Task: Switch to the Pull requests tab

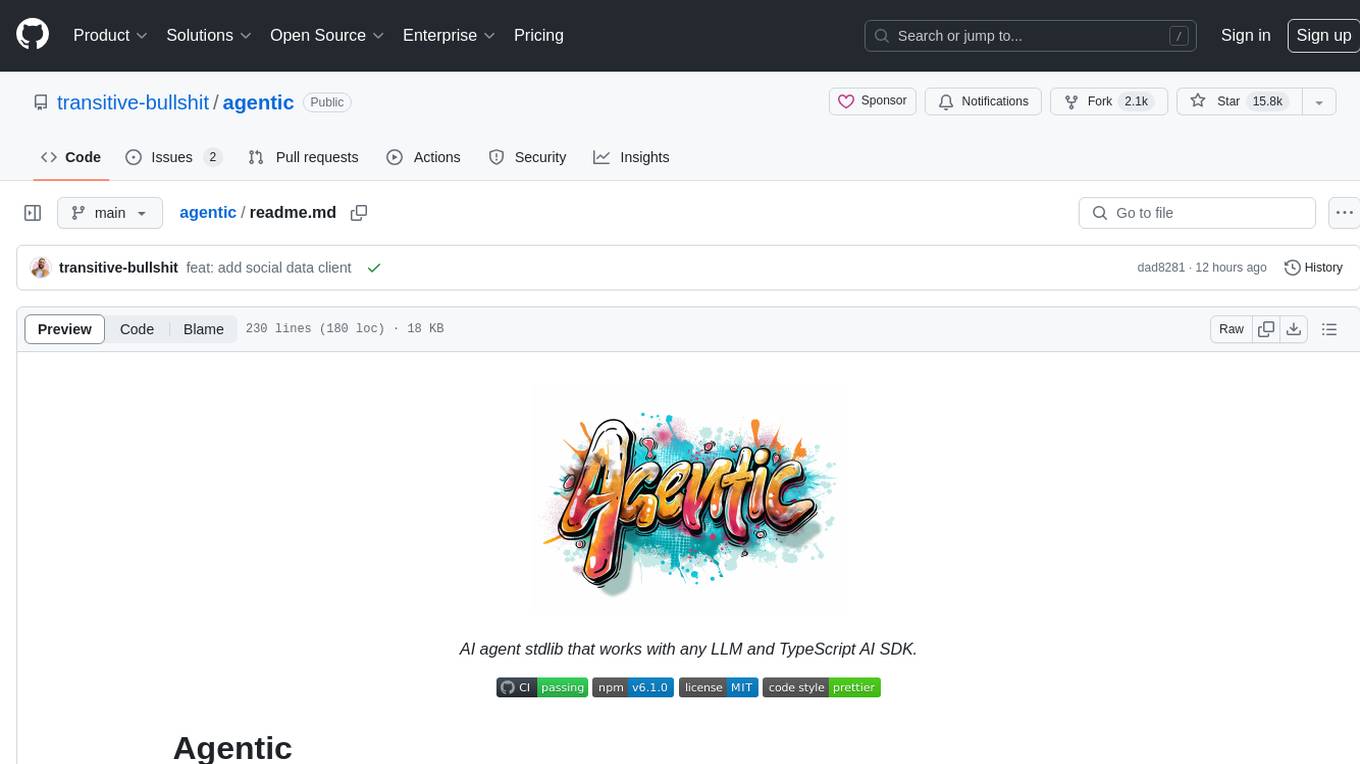Action: coord(303,157)
